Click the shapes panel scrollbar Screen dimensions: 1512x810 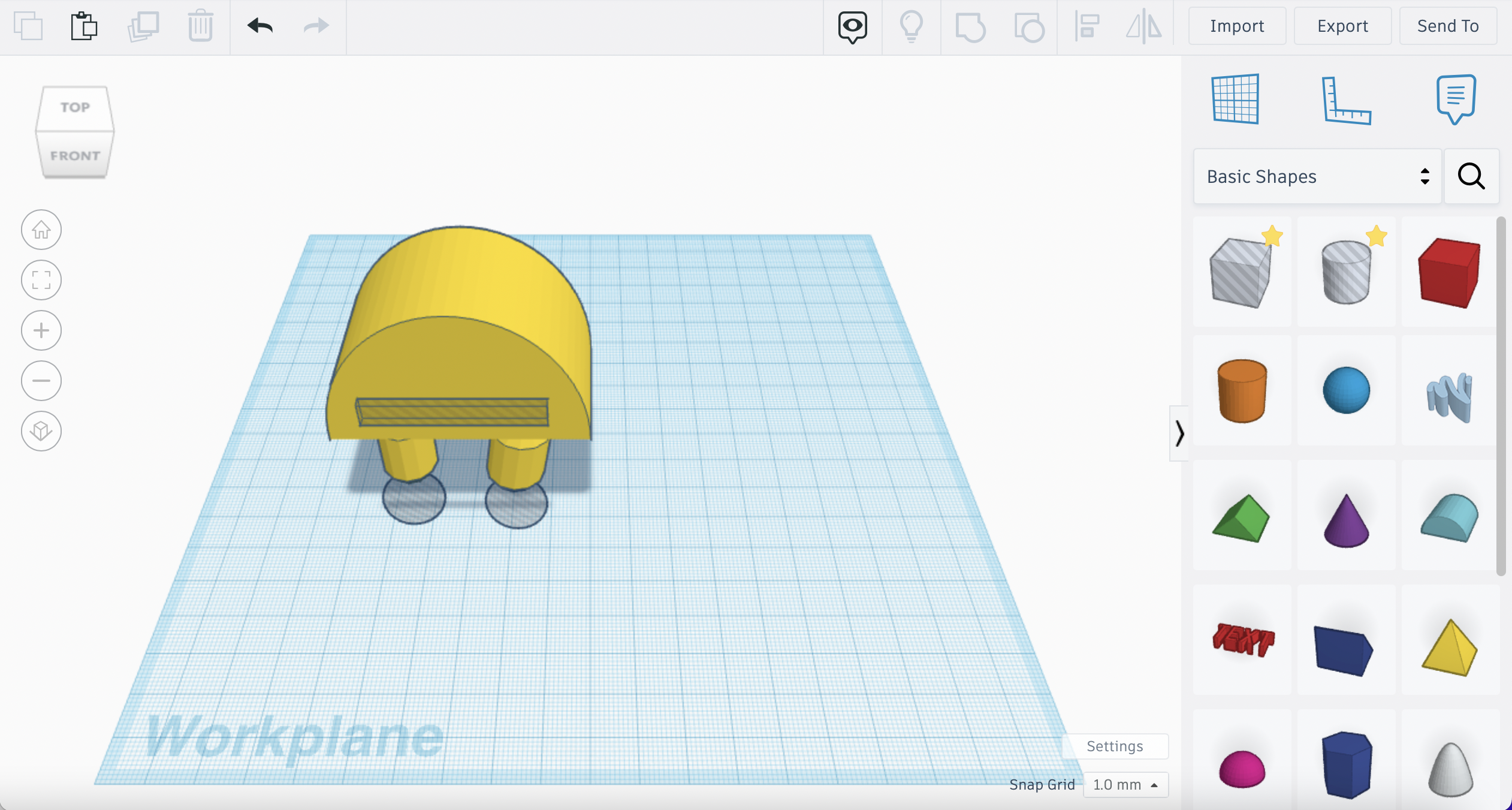tap(1501, 396)
